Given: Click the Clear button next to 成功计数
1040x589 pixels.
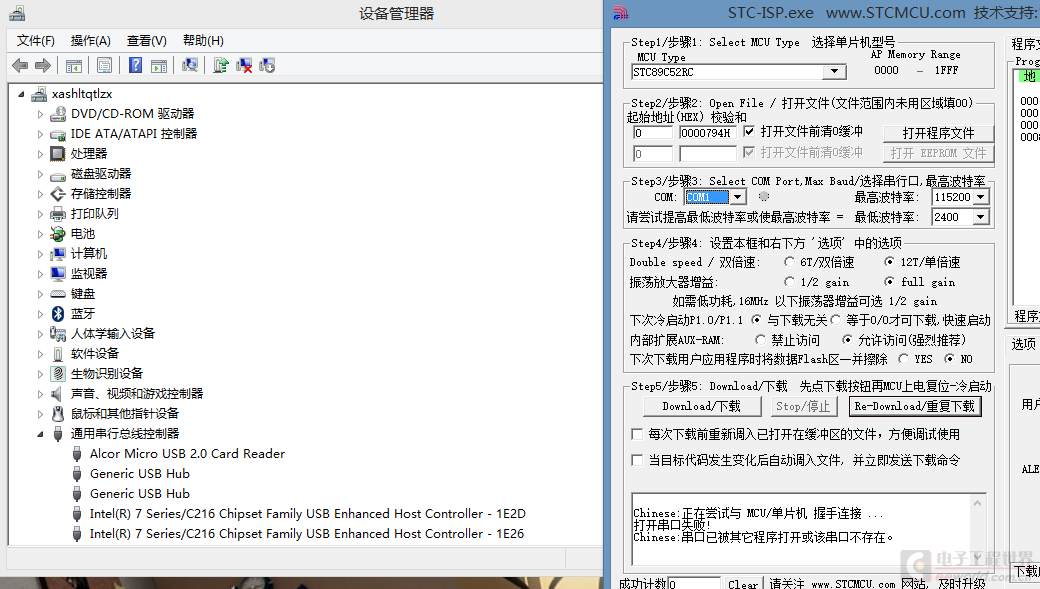Looking at the screenshot, I should 743,584.
